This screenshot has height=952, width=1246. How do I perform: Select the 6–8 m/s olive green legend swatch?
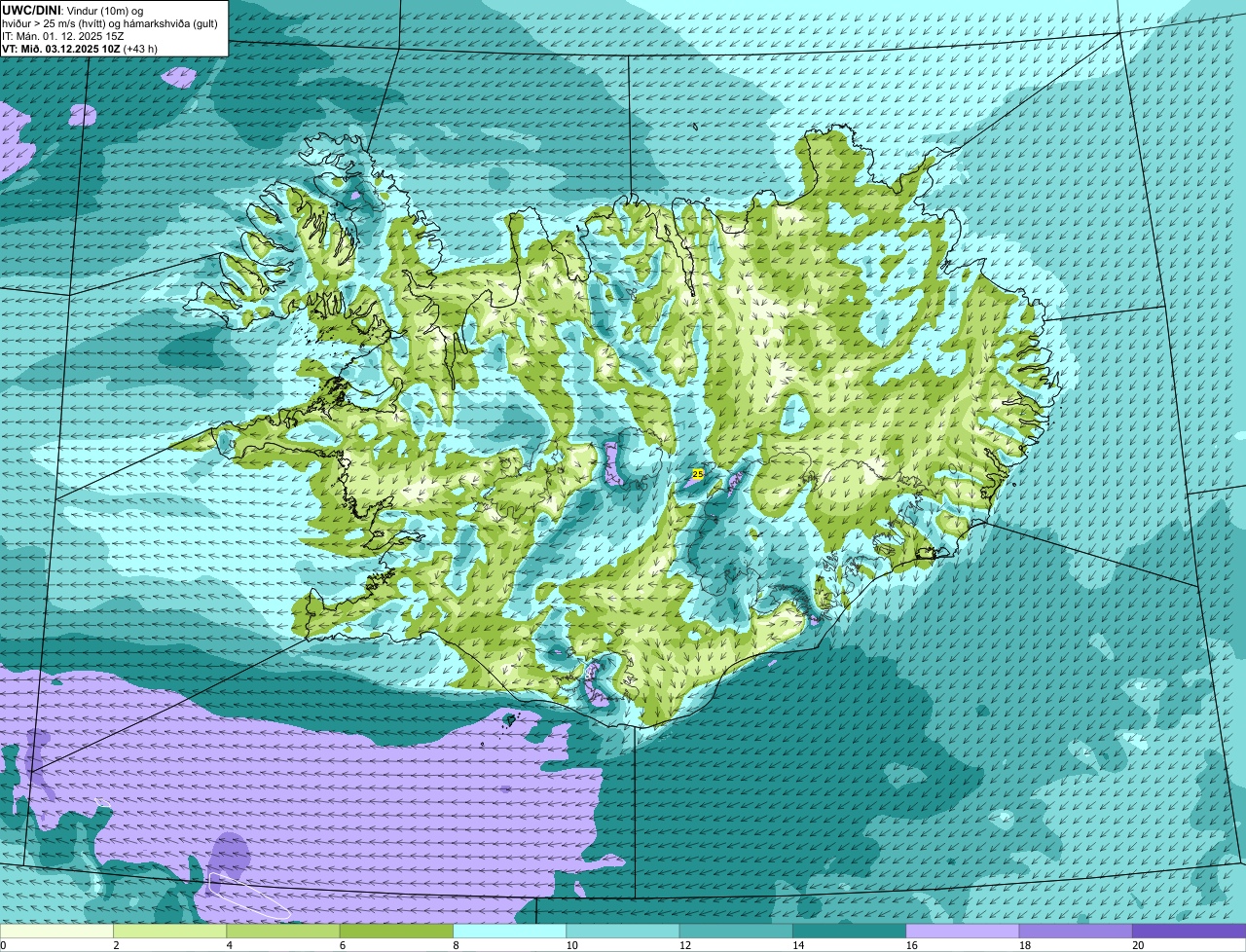397,932
